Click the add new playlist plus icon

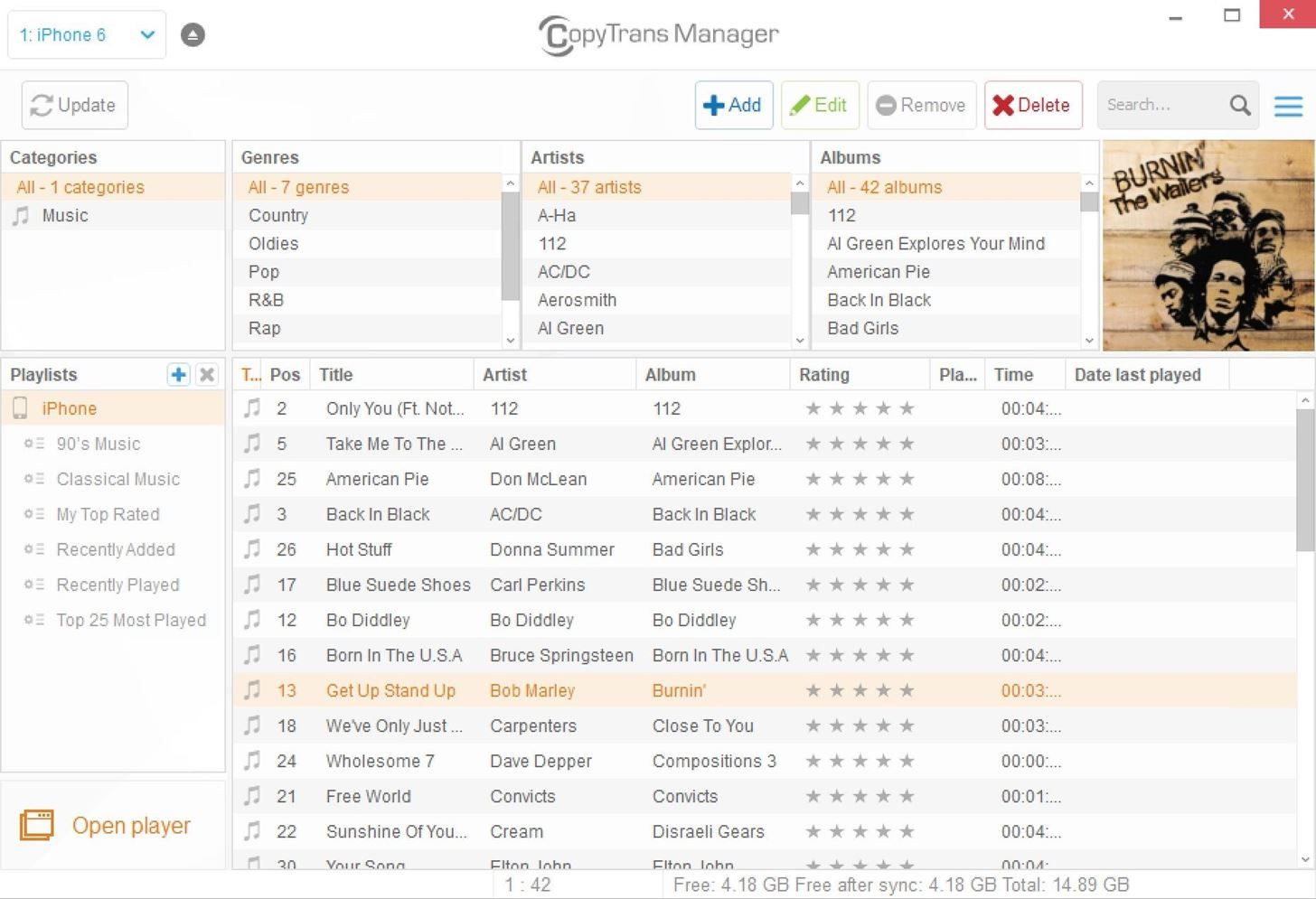tap(178, 375)
